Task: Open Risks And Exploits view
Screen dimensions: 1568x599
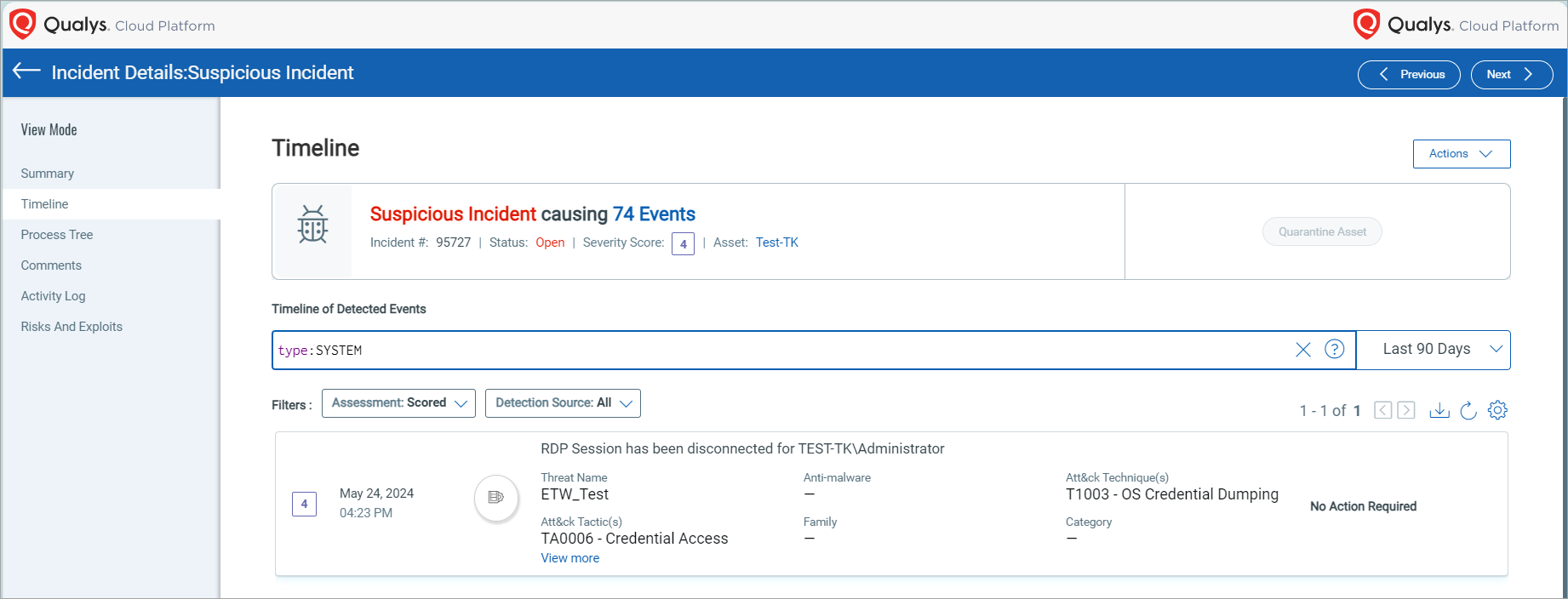Action: pyautogui.click(x=72, y=327)
